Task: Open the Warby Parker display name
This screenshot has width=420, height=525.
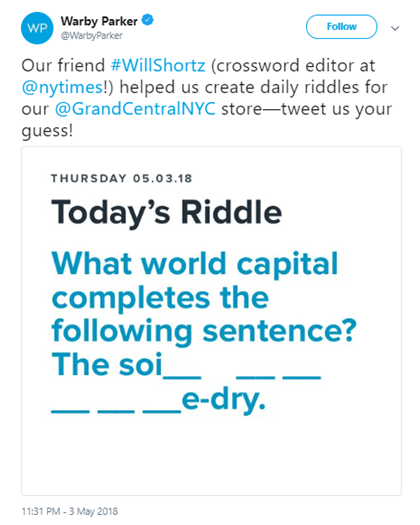Action: (x=99, y=21)
